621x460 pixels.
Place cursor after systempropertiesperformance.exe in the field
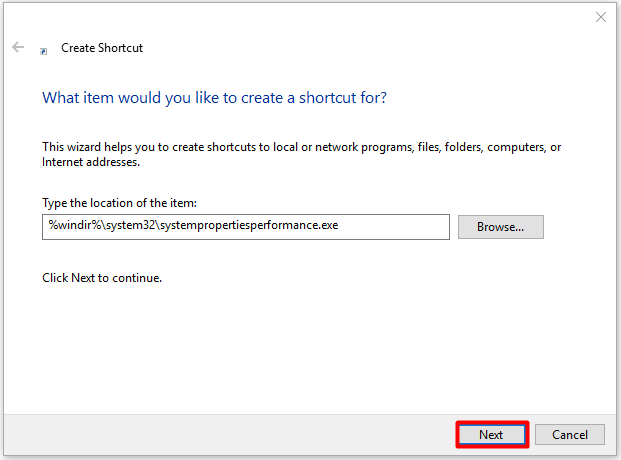pos(340,227)
